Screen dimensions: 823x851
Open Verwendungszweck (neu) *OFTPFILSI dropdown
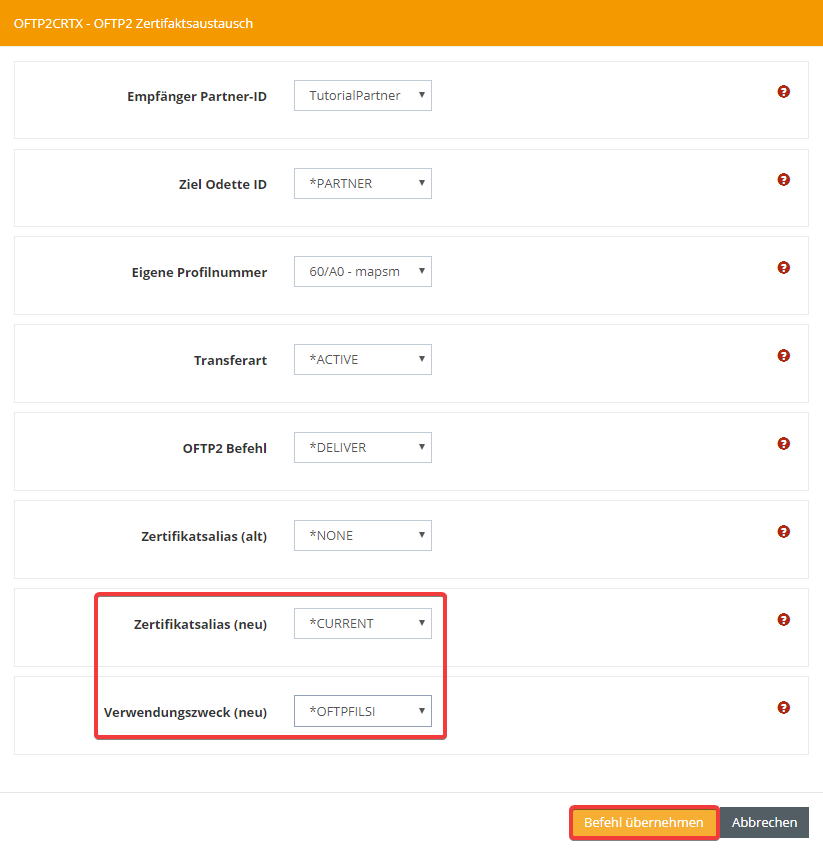[x=362, y=712]
